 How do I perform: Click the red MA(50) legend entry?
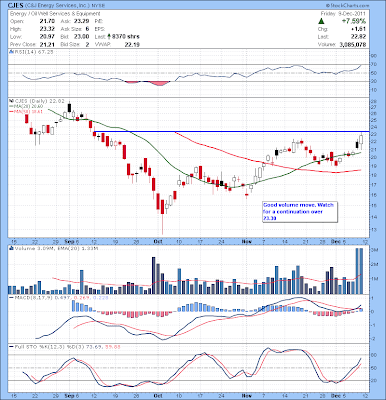(26, 112)
